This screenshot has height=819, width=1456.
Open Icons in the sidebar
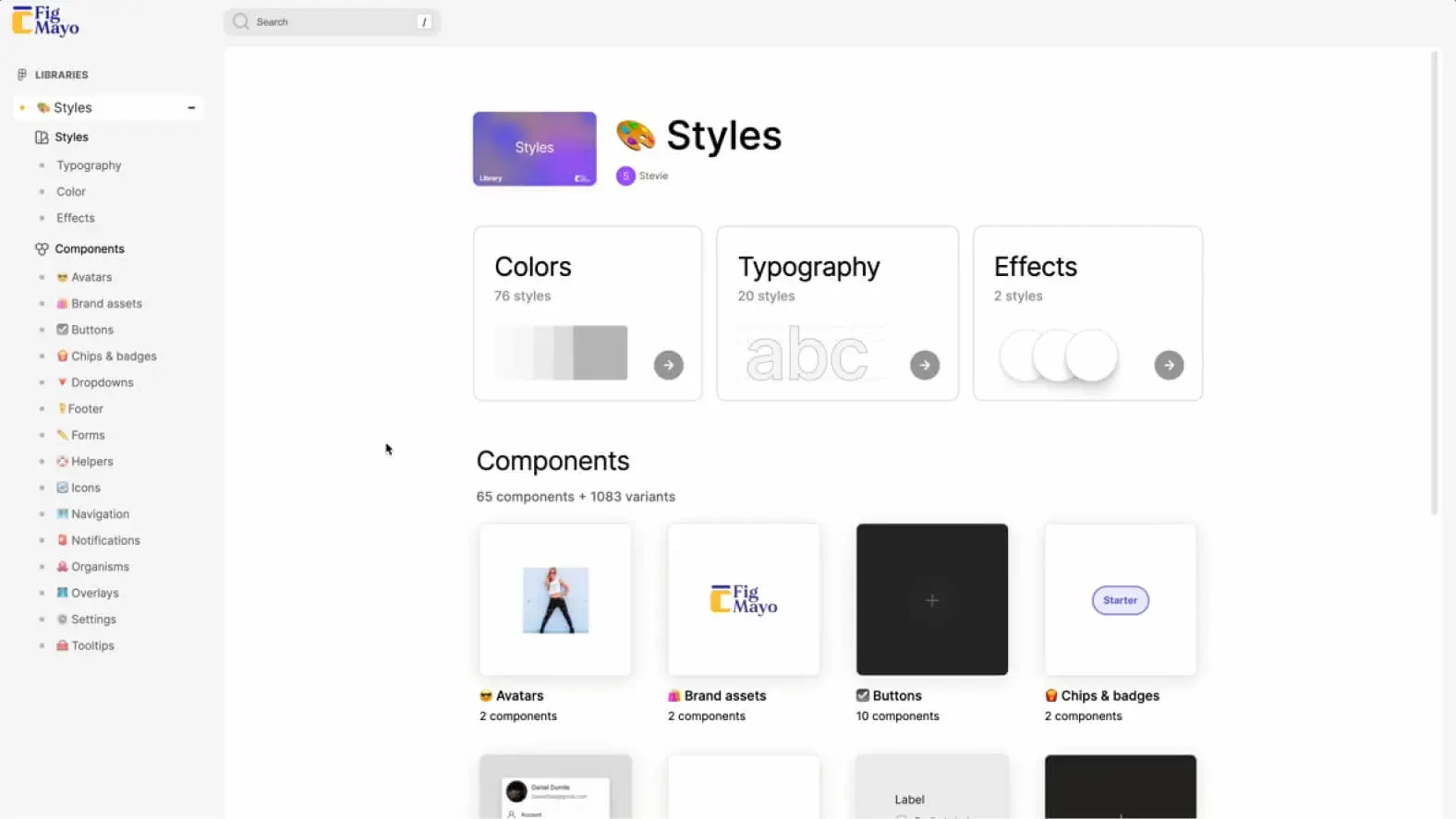[79, 488]
